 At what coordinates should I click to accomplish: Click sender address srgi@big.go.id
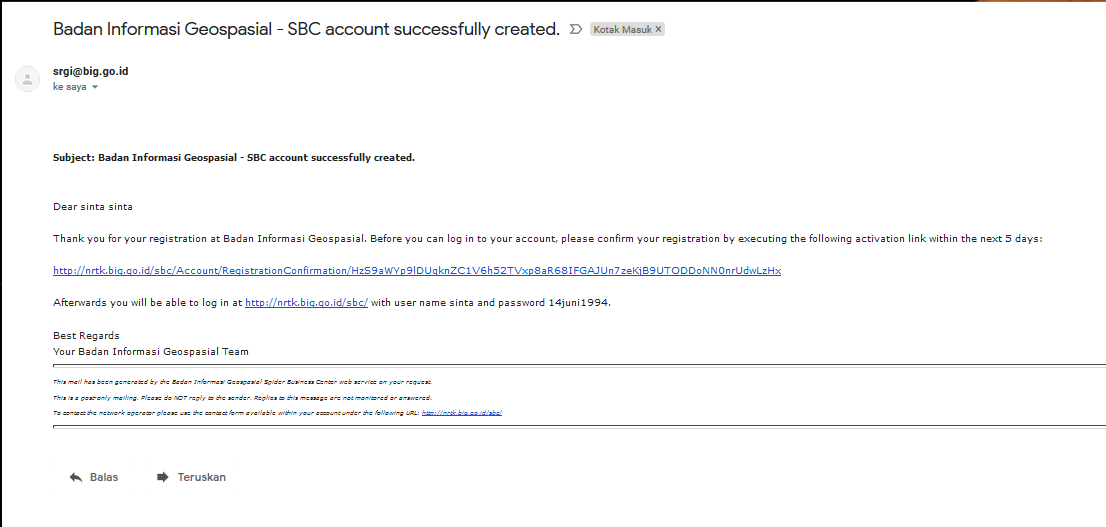pyautogui.click(x=90, y=71)
